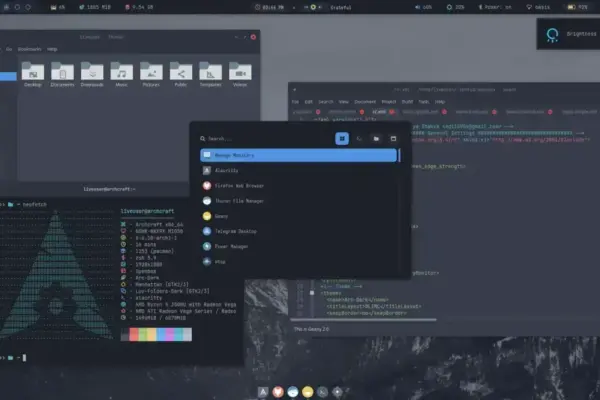Click the brightness percentage in top bar
The height and width of the screenshot is (400, 600).
[x=455, y=7]
